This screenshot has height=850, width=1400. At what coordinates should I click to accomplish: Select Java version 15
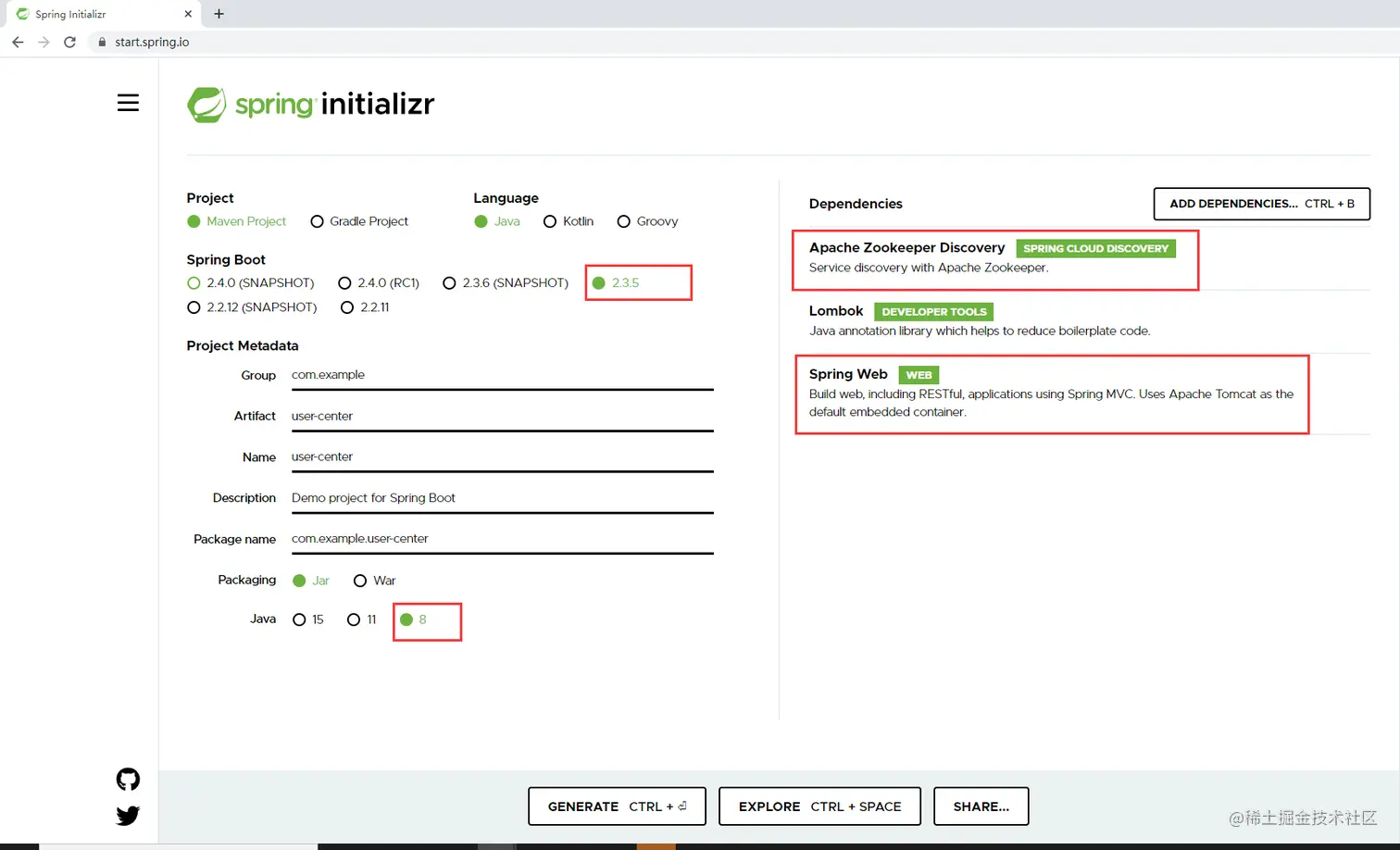click(x=308, y=619)
